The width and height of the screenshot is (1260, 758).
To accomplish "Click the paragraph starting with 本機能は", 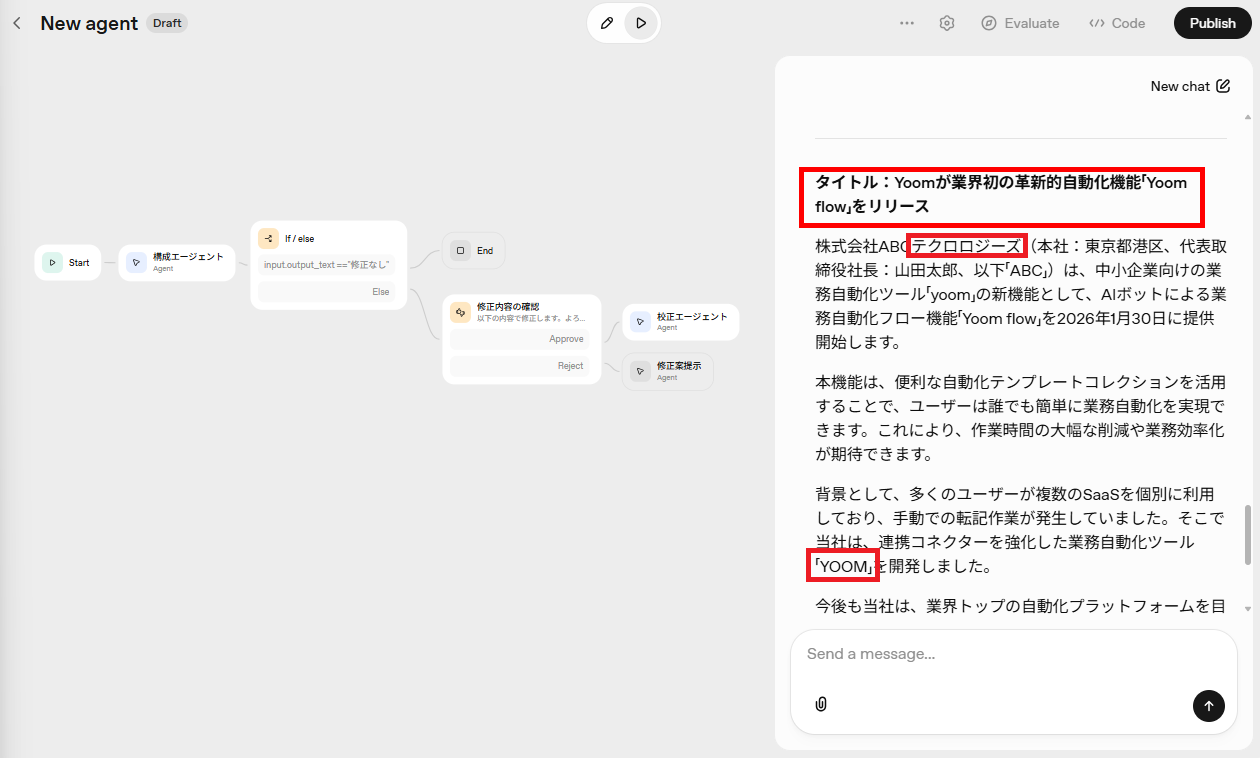I will point(1020,418).
